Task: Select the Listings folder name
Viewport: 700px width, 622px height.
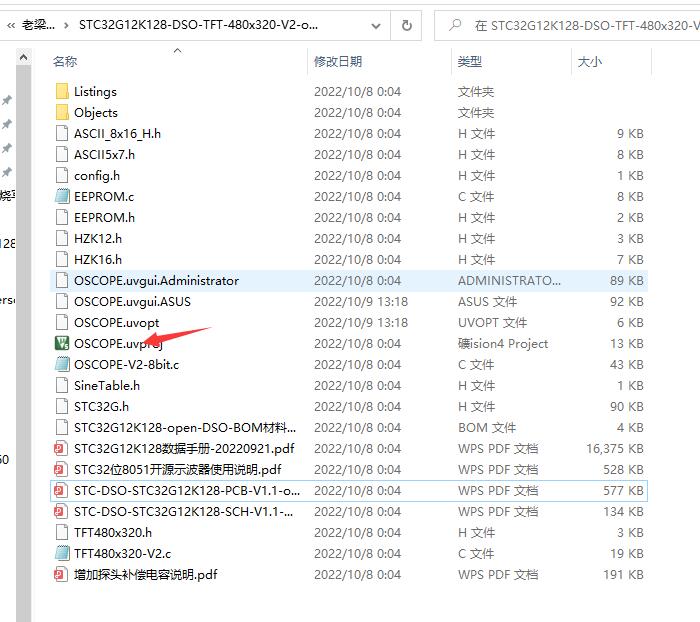Action: pyautogui.click(x=96, y=92)
